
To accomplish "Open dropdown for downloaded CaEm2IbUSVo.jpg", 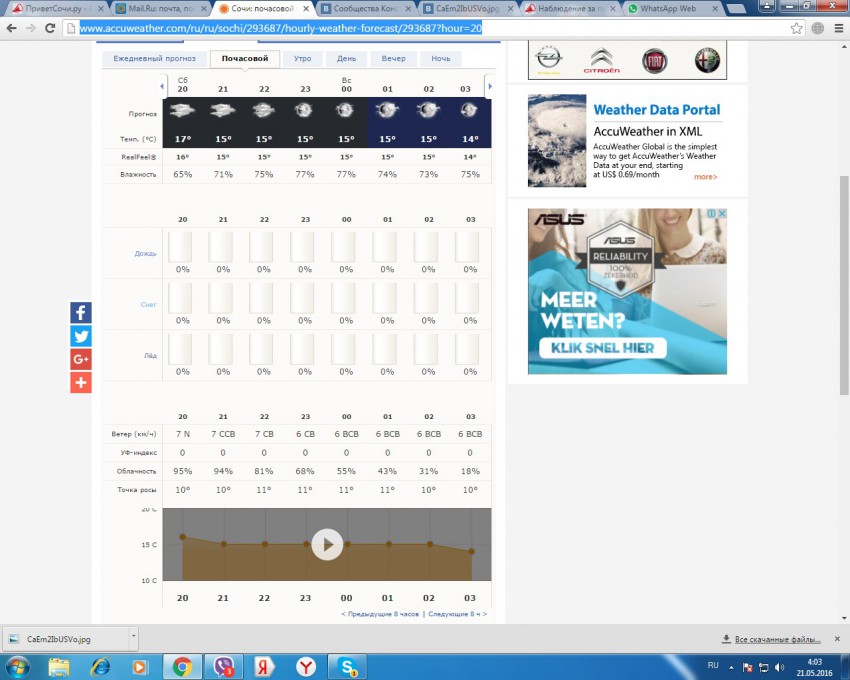I will coord(133,637).
